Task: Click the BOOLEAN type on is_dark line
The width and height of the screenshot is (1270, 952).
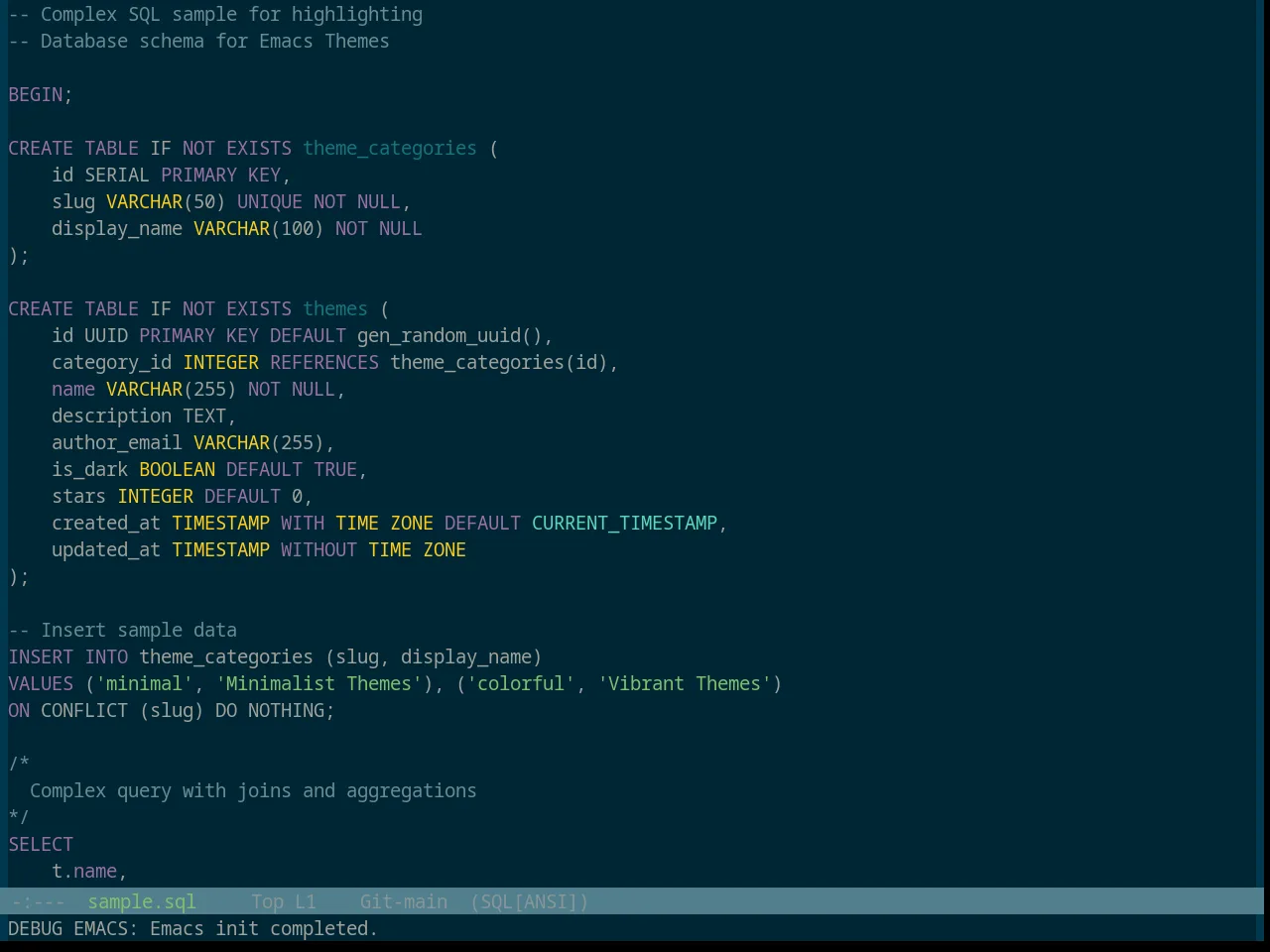Action: click(178, 469)
